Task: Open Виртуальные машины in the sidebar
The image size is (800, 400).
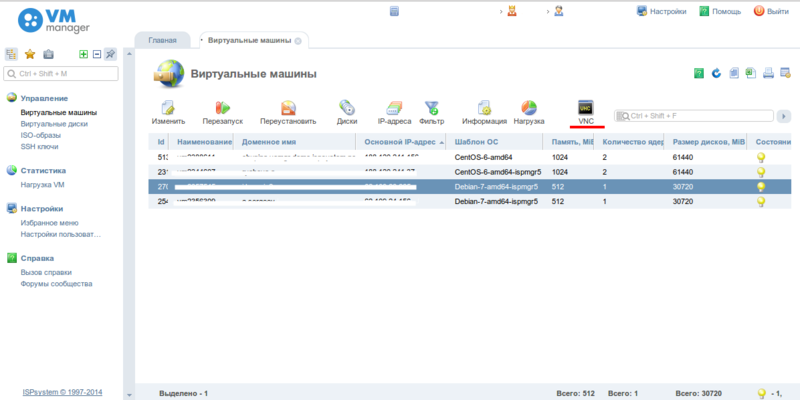Action: pyautogui.click(x=59, y=112)
